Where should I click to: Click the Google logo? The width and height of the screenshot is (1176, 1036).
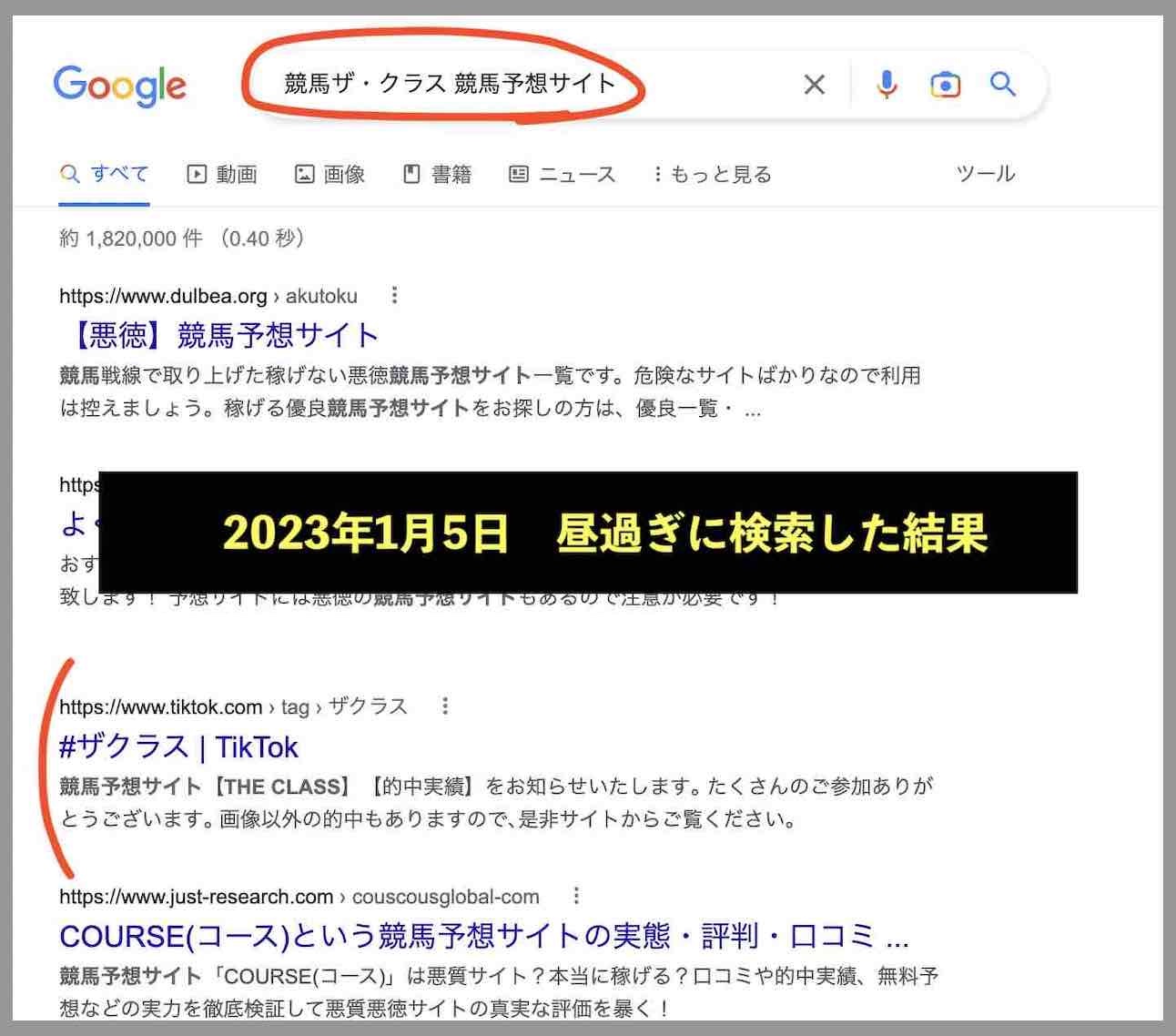(119, 84)
